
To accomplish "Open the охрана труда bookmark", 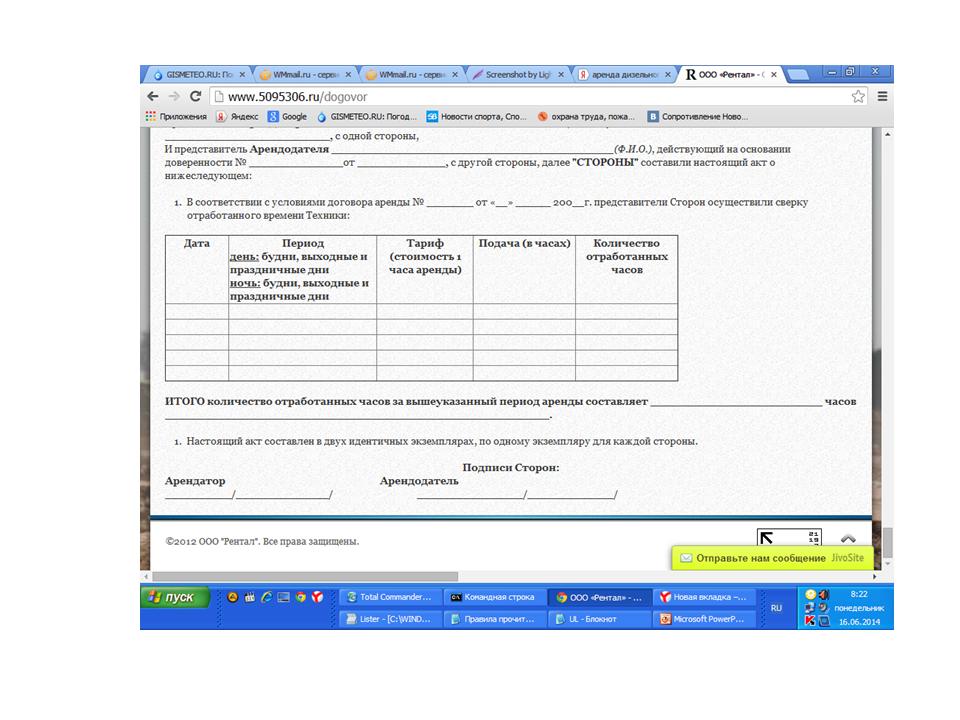I will click(x=586, y=116).
